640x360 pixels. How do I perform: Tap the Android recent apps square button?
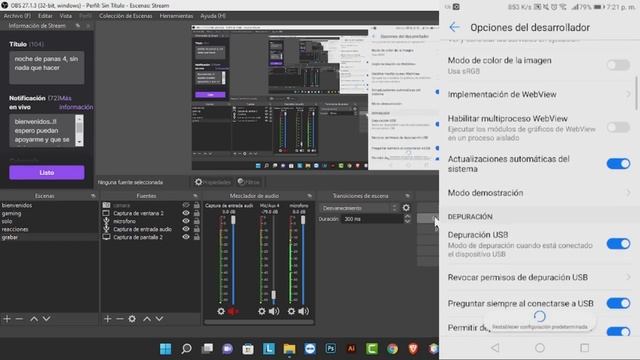(x=584, y=347)
